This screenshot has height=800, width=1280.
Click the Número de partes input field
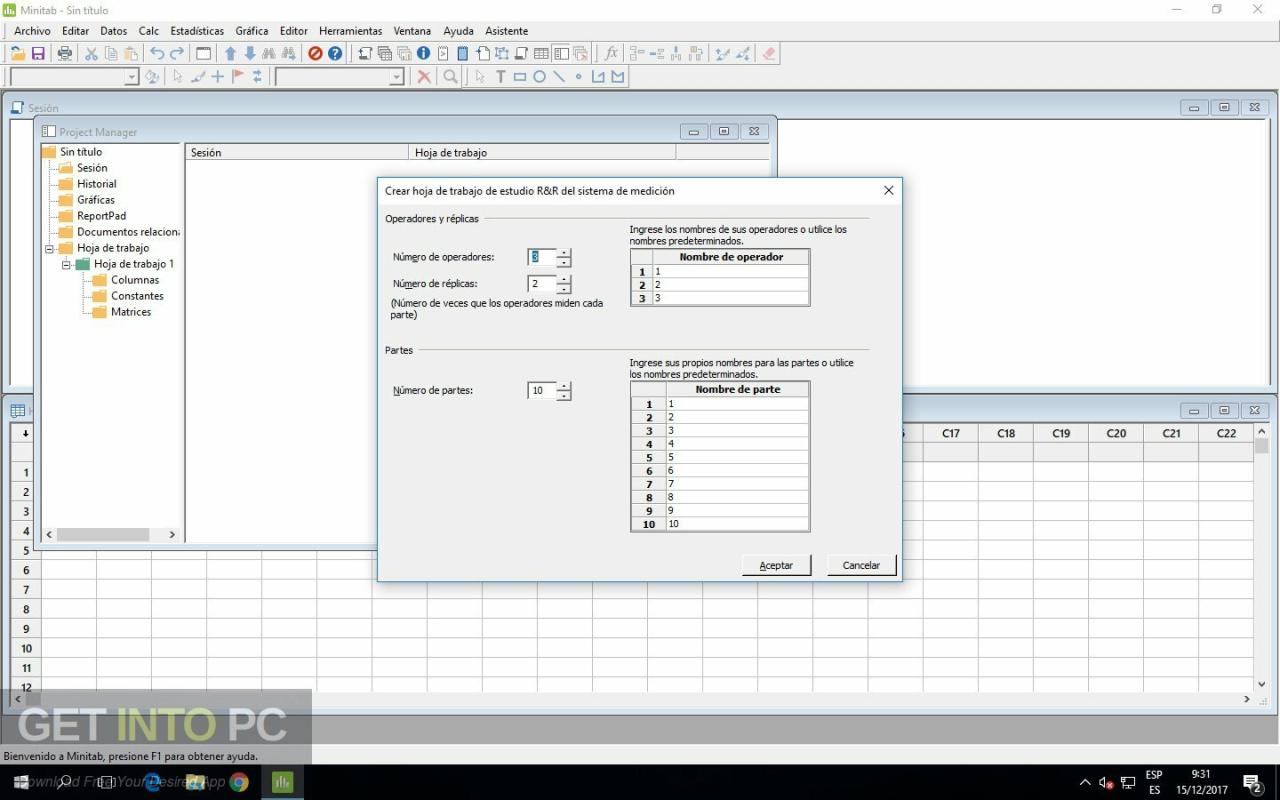(542, 391)
